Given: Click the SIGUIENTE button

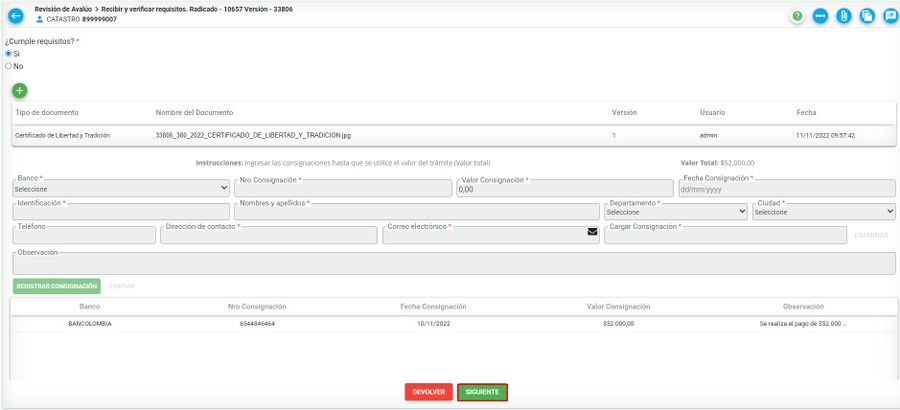Looking at the screenshot, I should (x=482, y=392).
